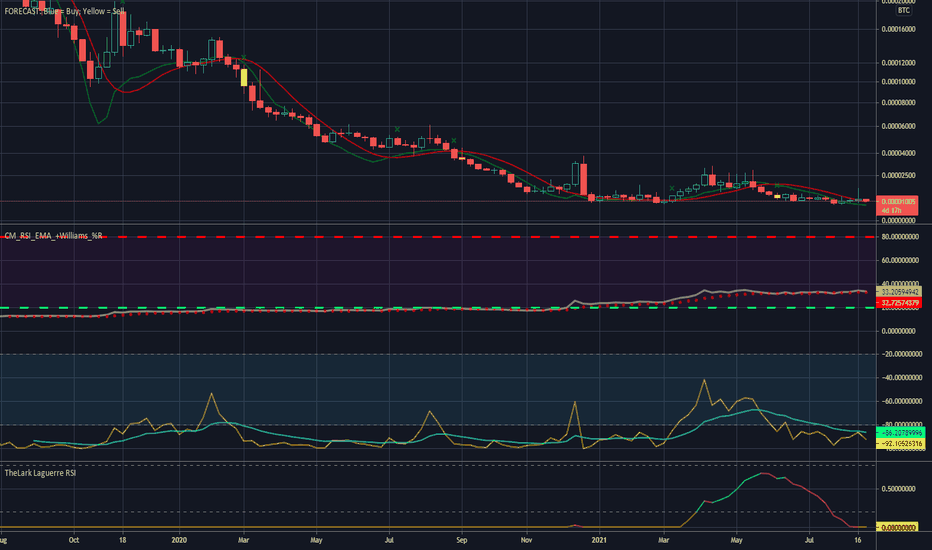Click the 60.00000000 RSI scale label

coord(898,260)
